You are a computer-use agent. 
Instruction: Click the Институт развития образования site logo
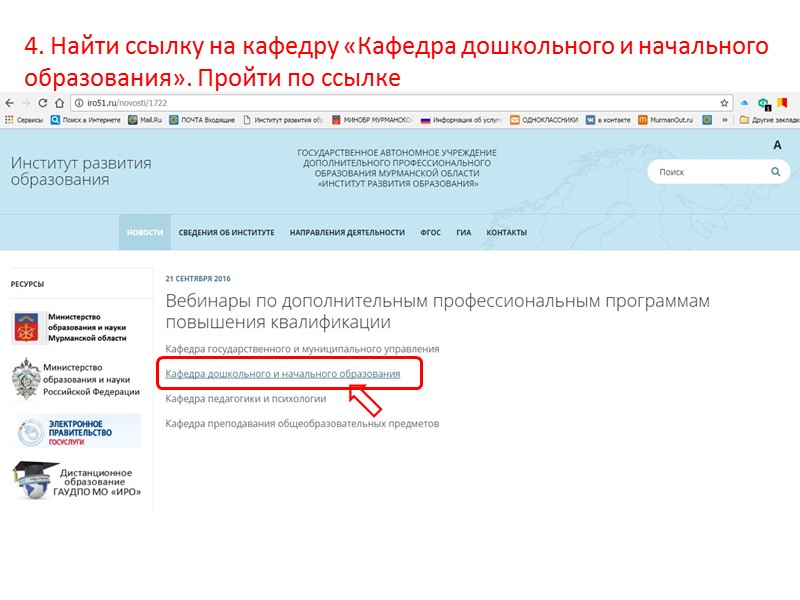click(81, 171)
